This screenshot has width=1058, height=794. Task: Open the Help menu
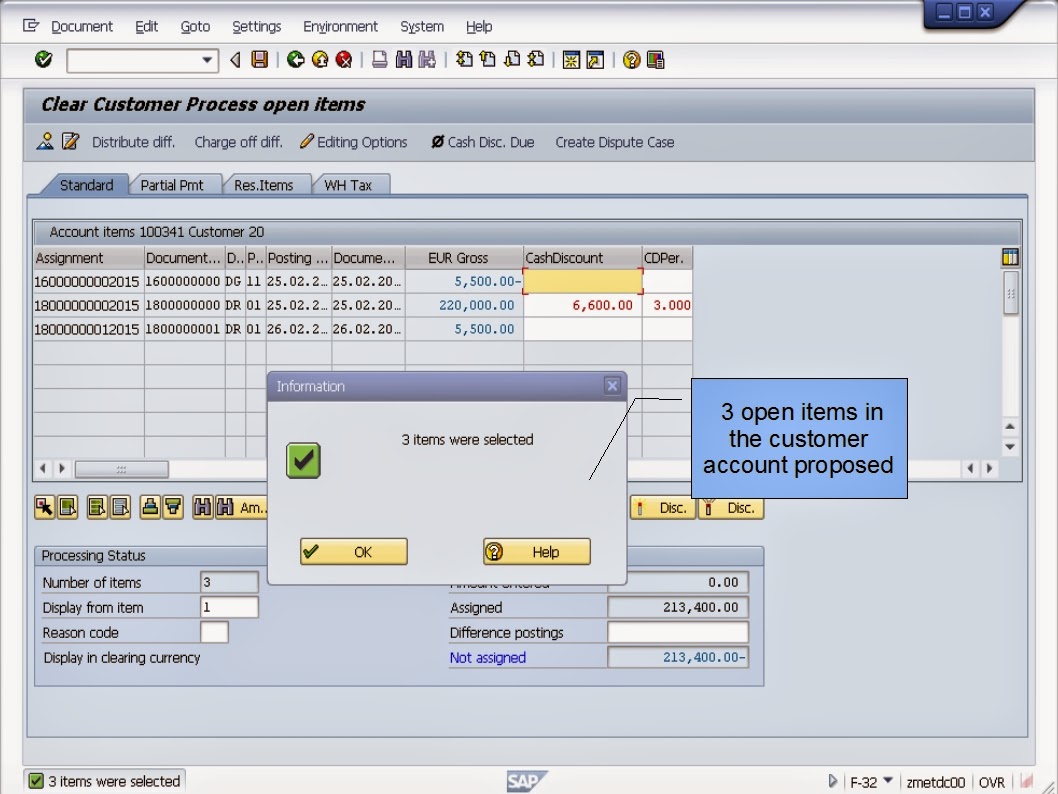point(479,26)
